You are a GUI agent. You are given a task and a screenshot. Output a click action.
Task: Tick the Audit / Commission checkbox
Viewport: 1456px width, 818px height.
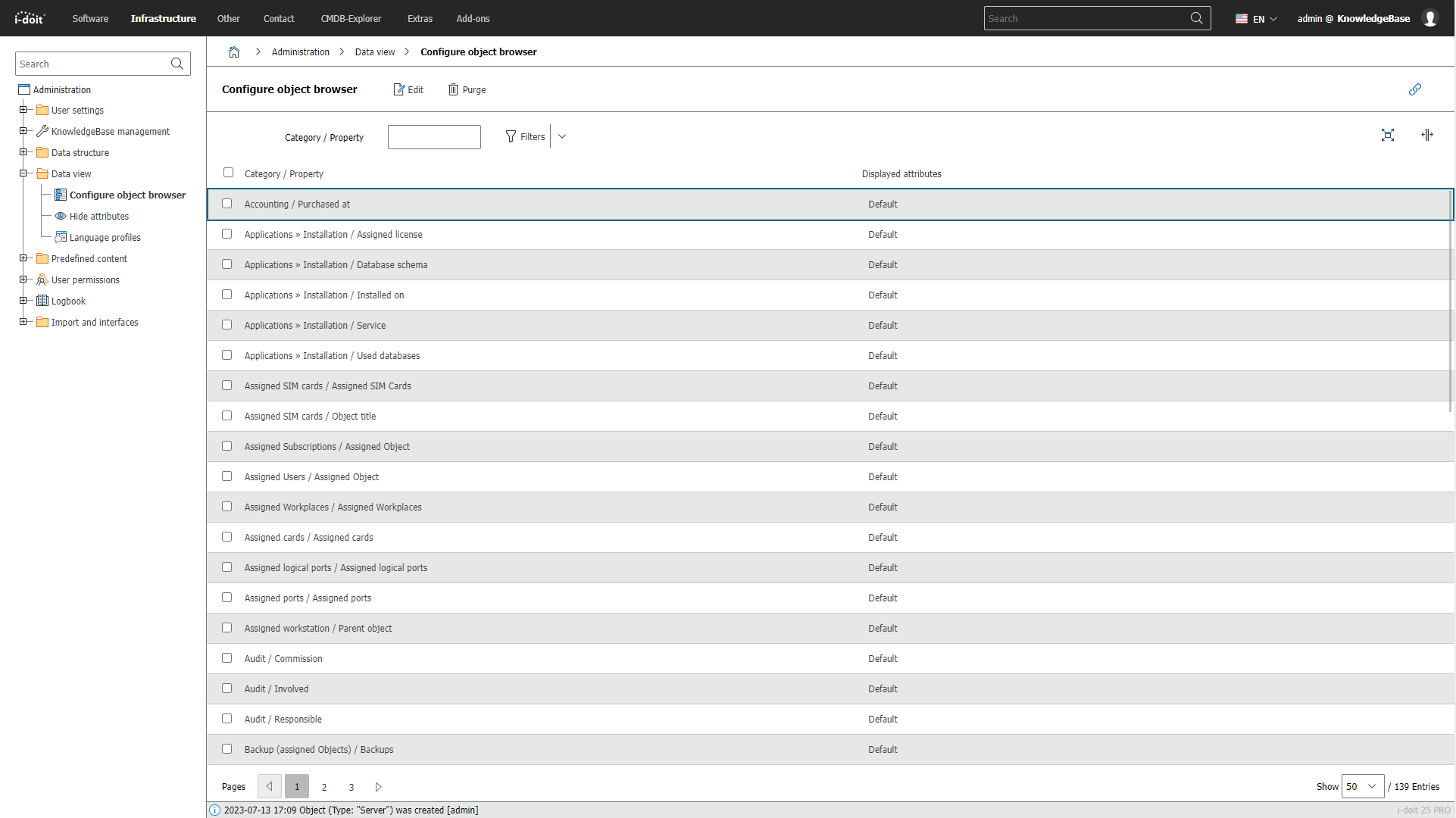[x=227, y=658]
